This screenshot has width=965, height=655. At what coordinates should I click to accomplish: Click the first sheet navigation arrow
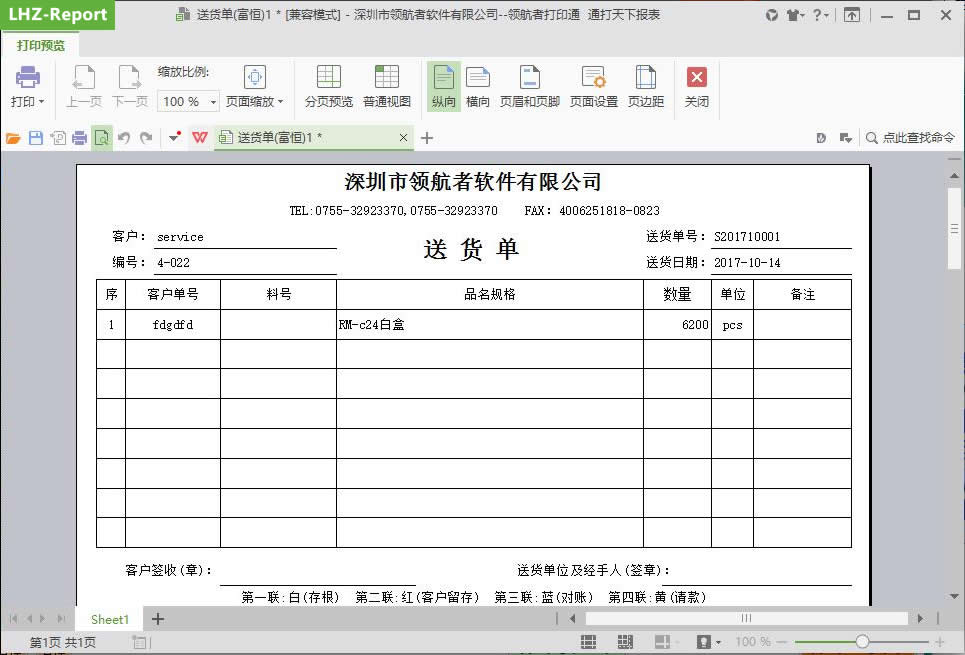14,619
